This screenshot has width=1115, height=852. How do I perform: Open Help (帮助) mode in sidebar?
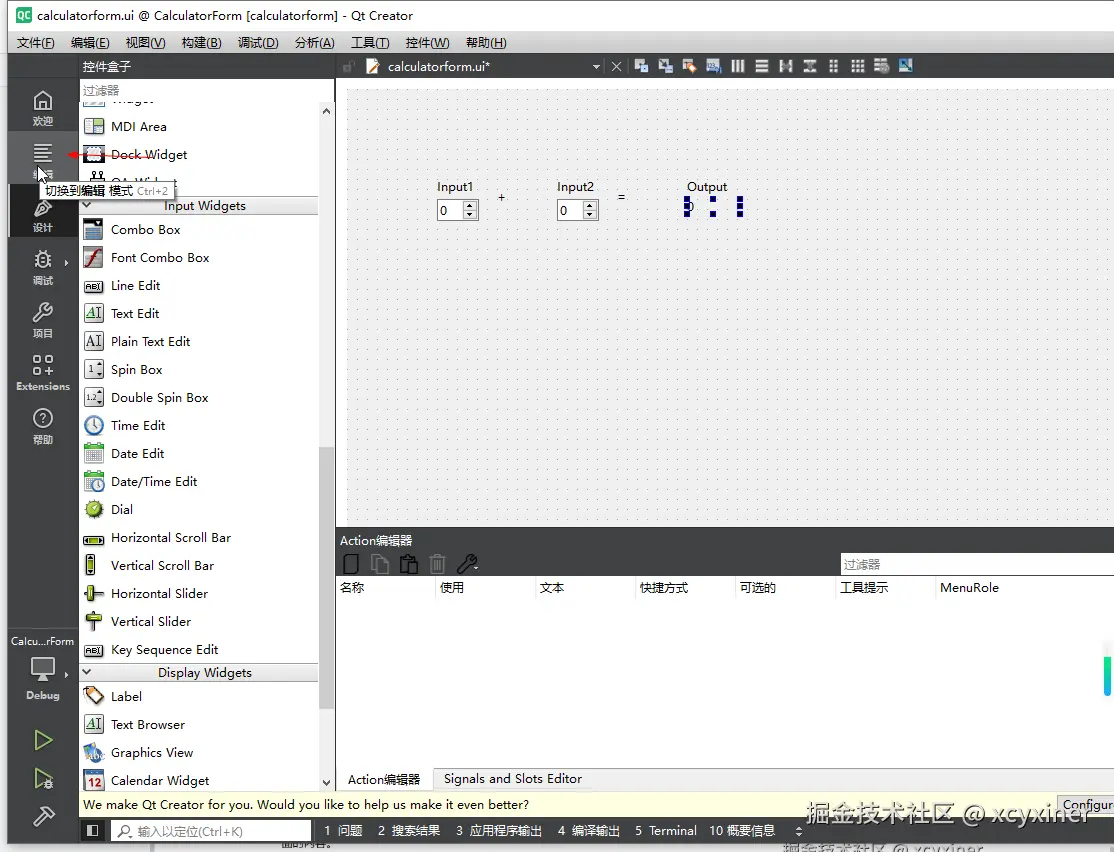[x=43, y=426]
